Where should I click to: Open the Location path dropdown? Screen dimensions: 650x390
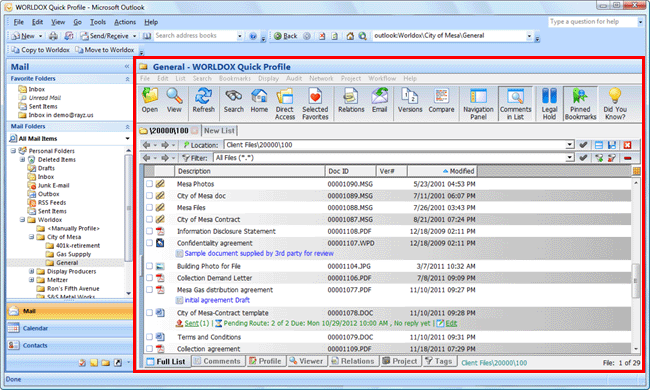[x=570, y=145]
